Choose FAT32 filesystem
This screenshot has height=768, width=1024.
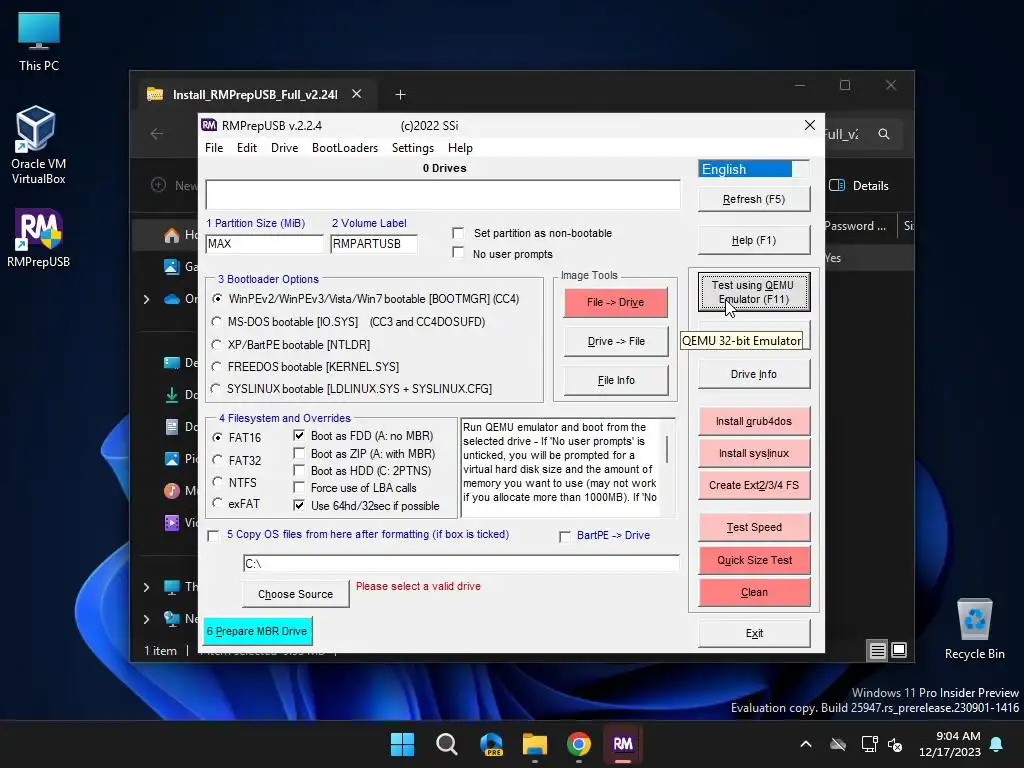click(x=217, y=460)
